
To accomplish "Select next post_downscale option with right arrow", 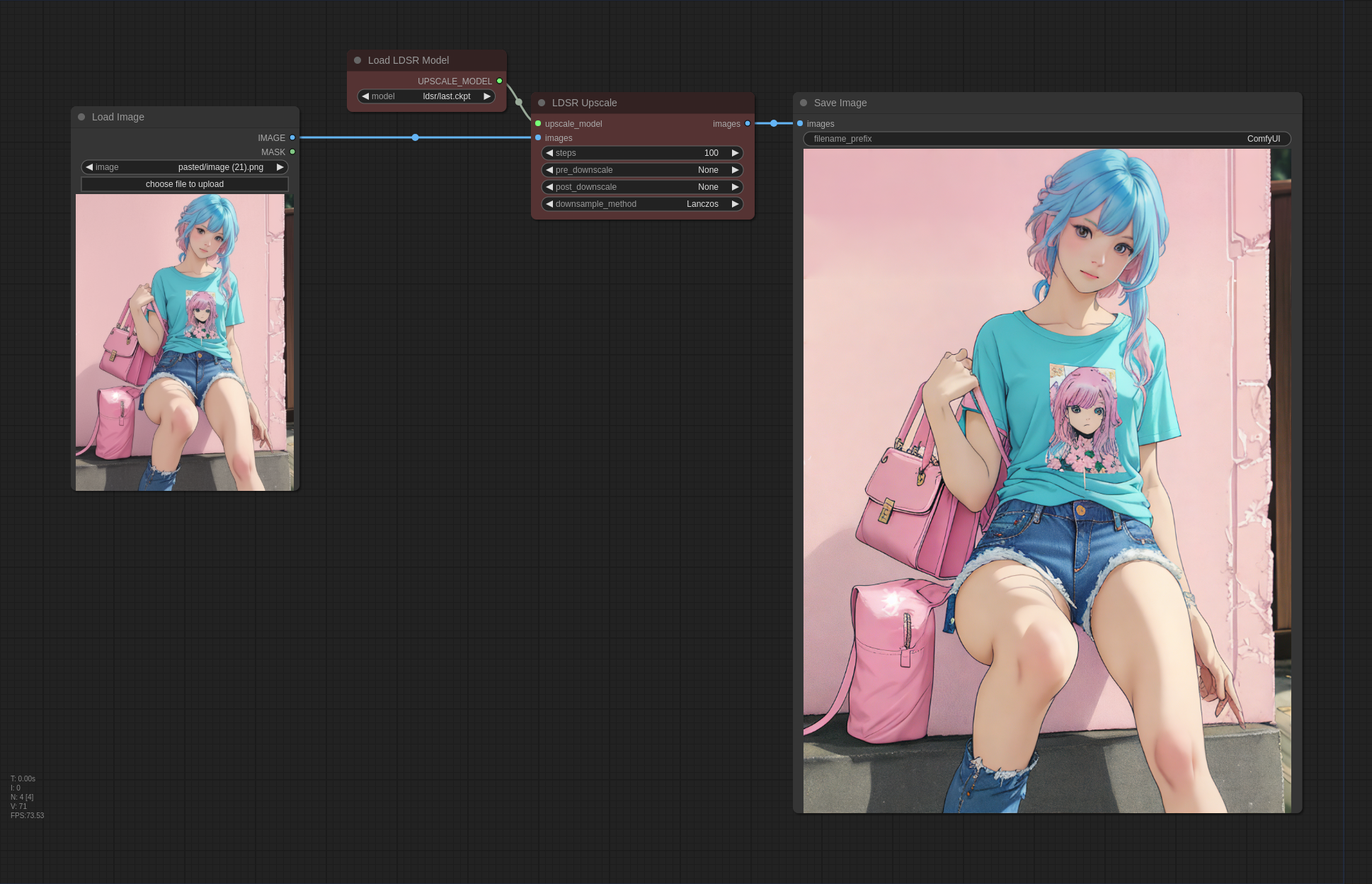I will point(735,187).
